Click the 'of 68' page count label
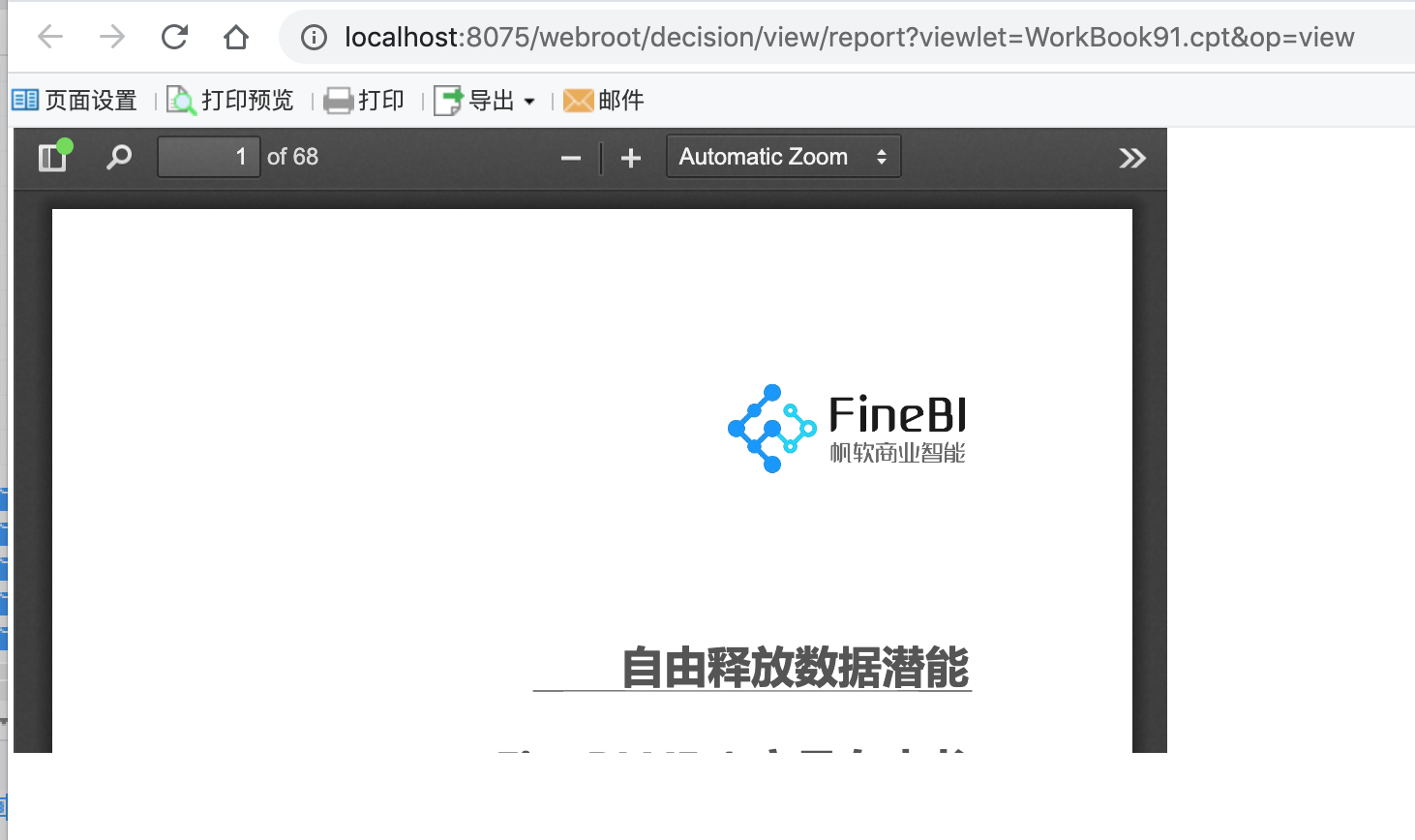The width and height of the screenshot is (1415, 840). pos(292,157)
